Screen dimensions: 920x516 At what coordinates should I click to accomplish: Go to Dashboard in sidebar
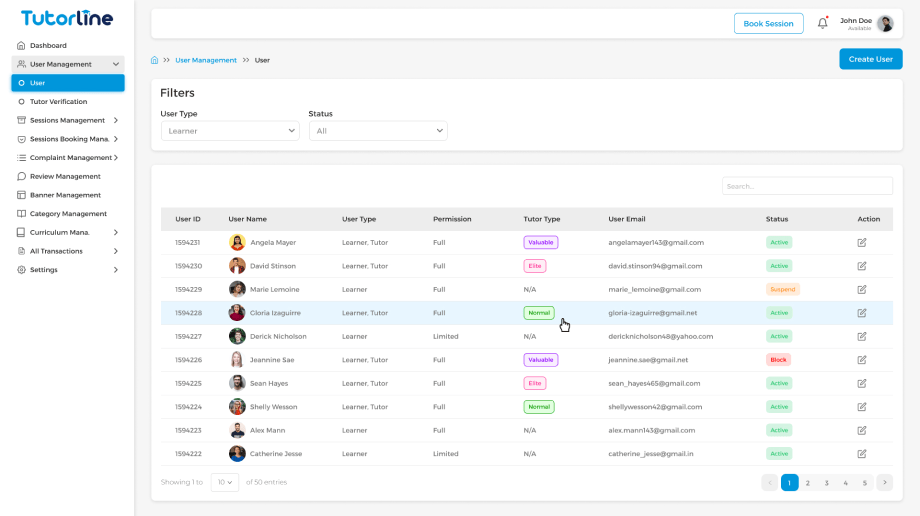coord(48,46)
